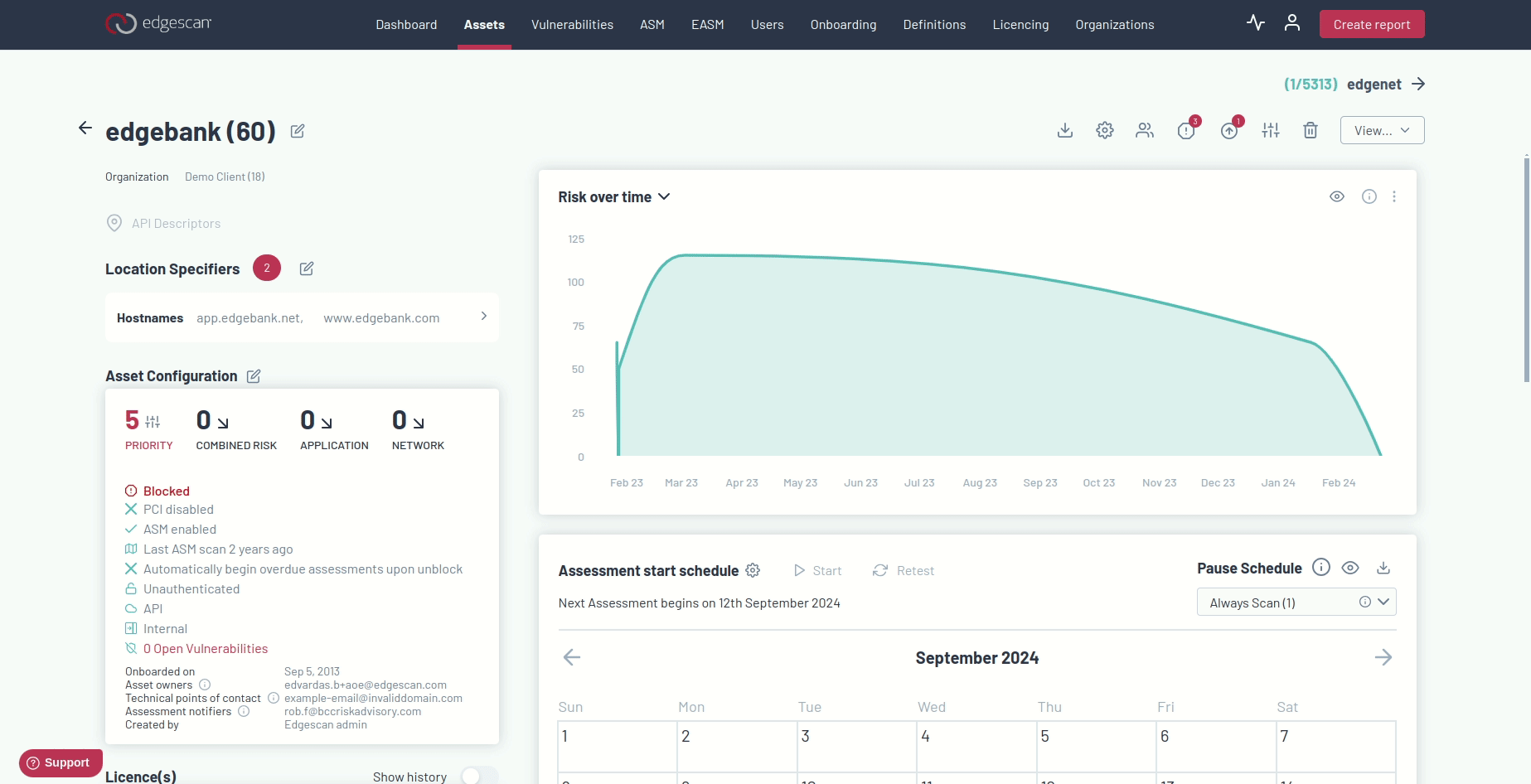
Task: Click the Create report button
Action: (1371, 25)
